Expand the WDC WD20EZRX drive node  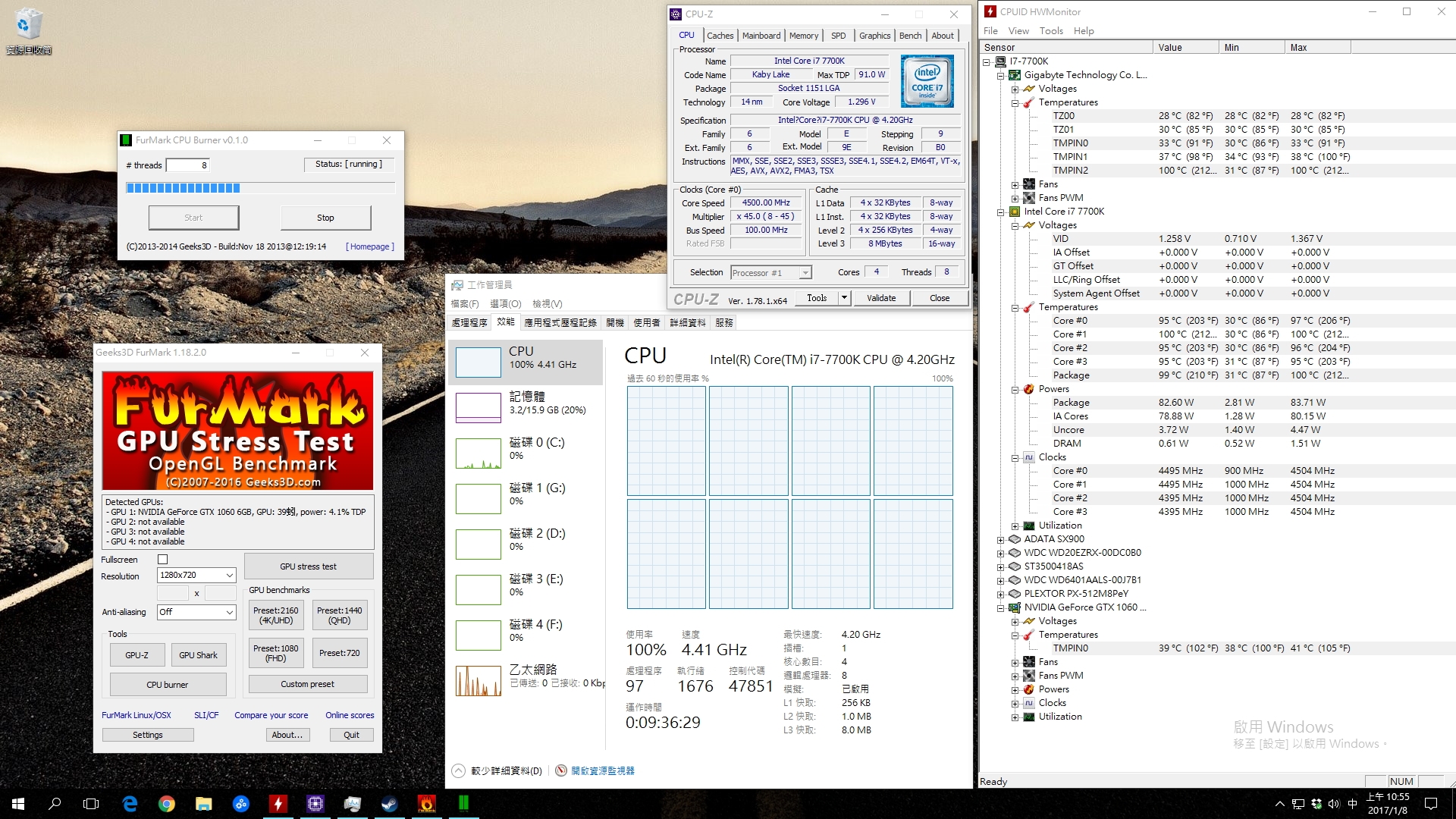[1000, 554]
